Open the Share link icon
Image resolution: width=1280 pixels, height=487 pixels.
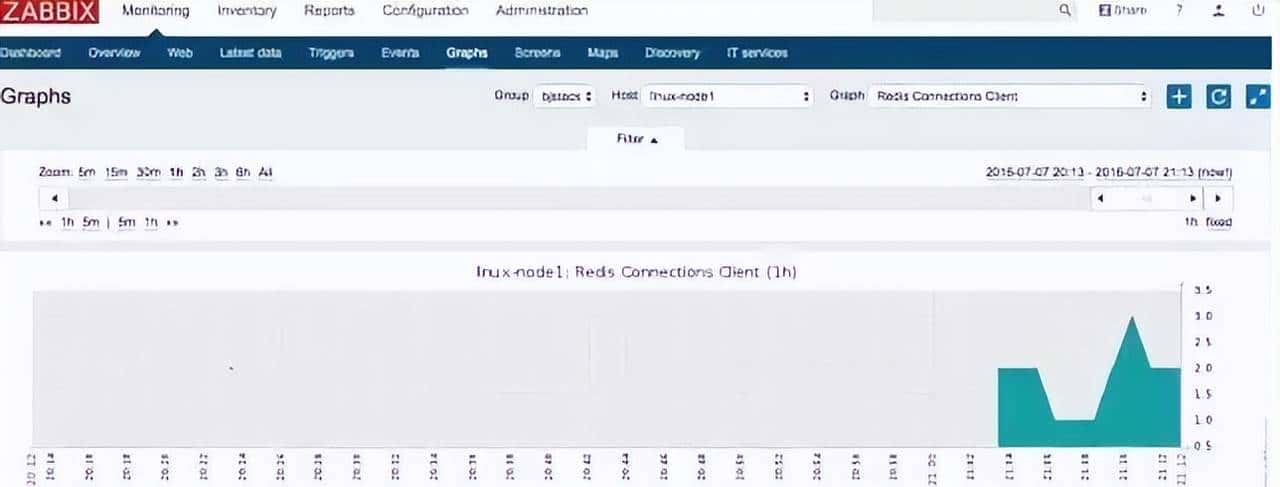pos(1122,10)
